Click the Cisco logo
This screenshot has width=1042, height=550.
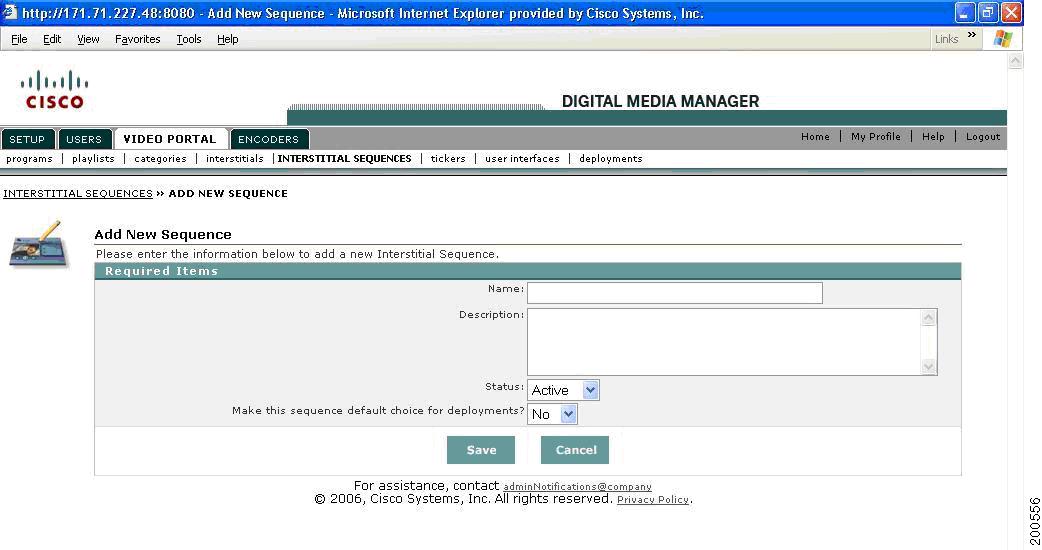click(x=54, y=90)
